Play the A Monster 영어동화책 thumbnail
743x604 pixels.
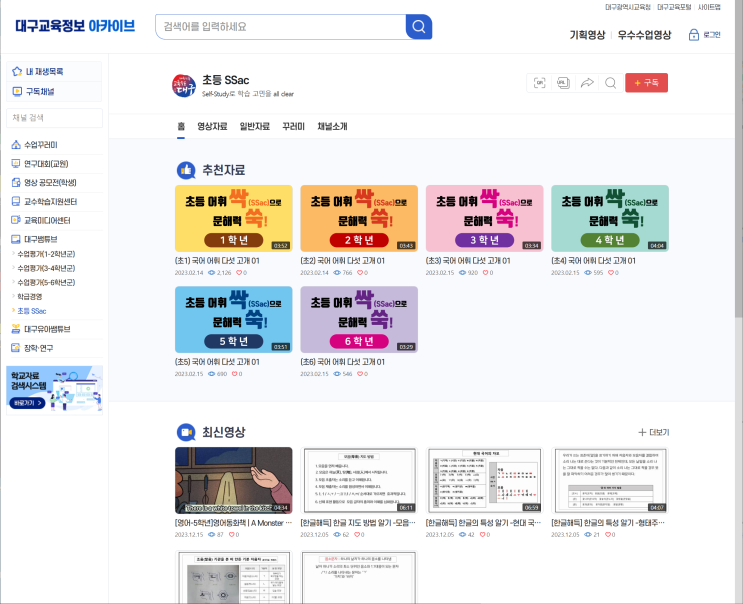tap(234, 480)
